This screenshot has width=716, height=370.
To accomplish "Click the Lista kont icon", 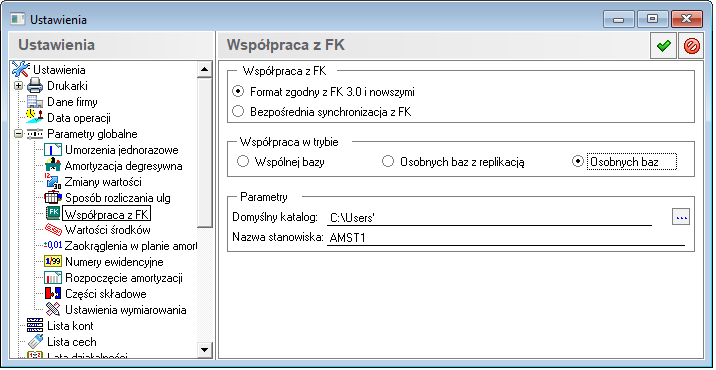I will pos(35,326).
